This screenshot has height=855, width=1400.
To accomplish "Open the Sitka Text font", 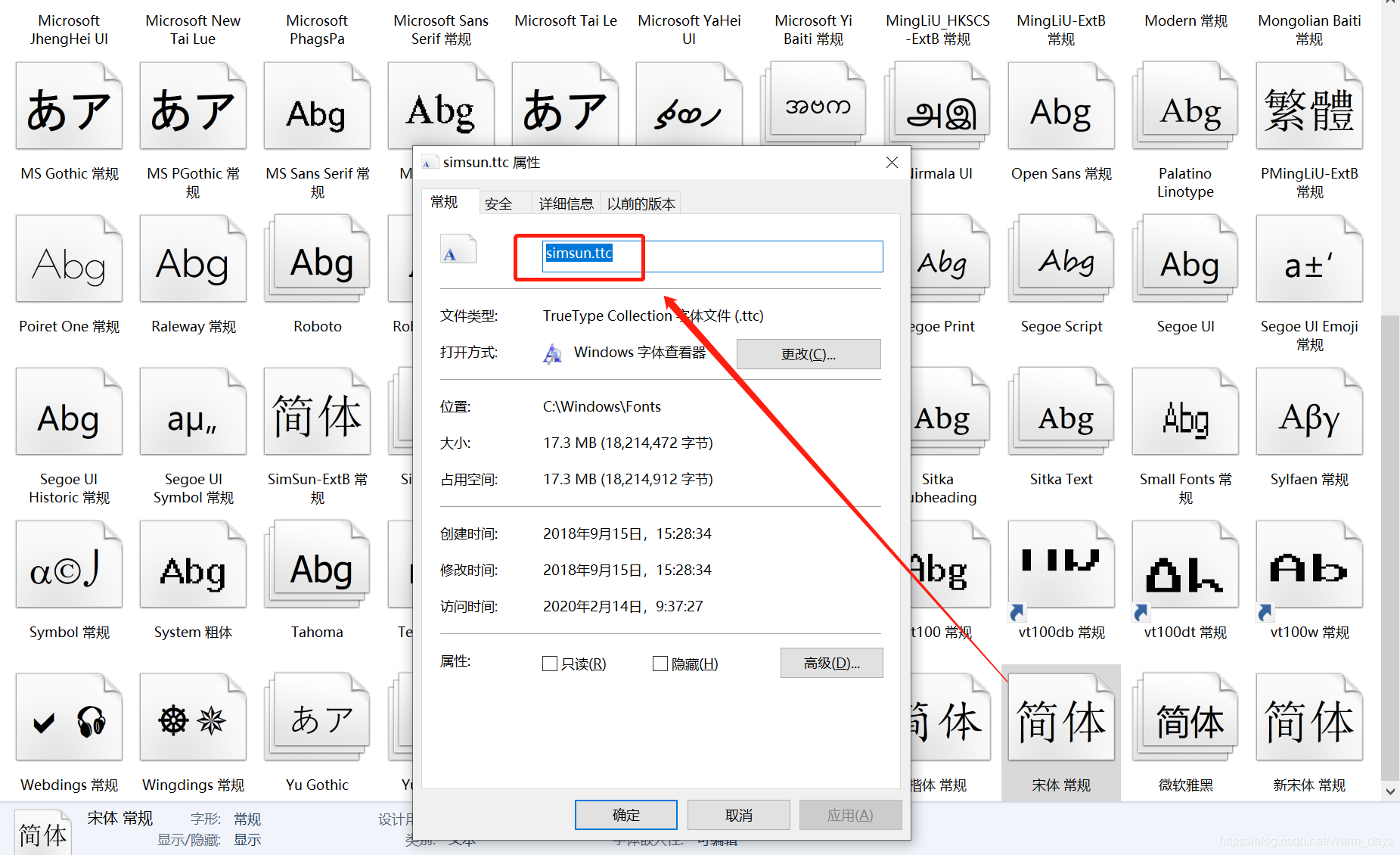I will [x=1060, y=412].
